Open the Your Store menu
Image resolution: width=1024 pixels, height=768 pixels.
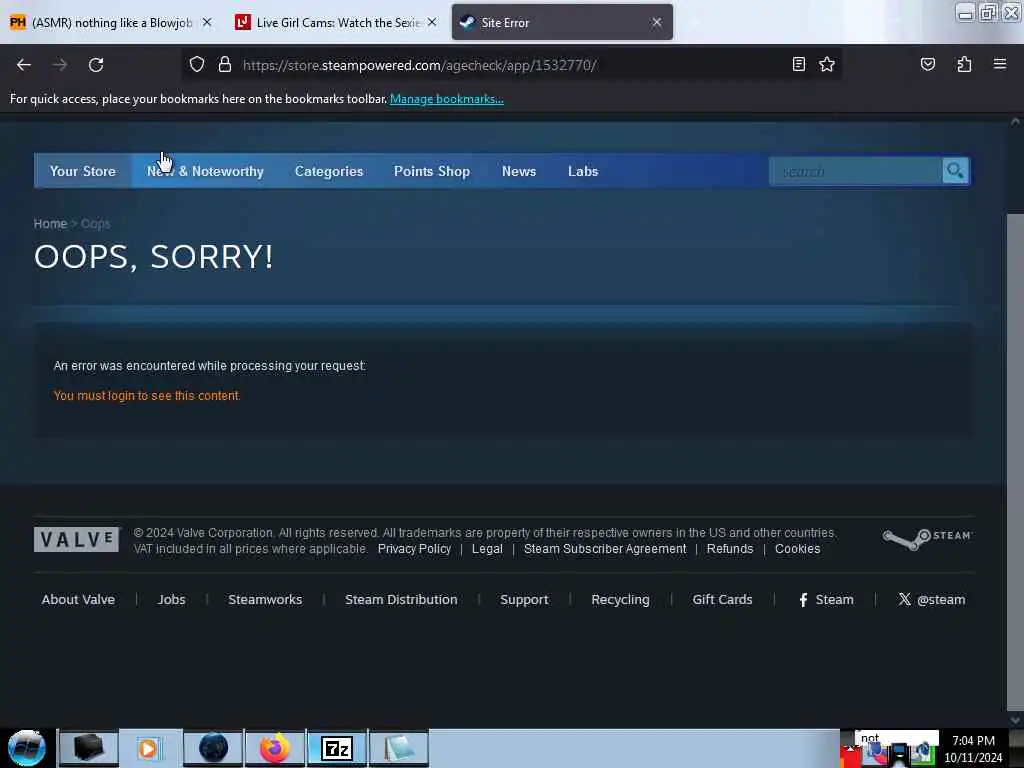82,171
